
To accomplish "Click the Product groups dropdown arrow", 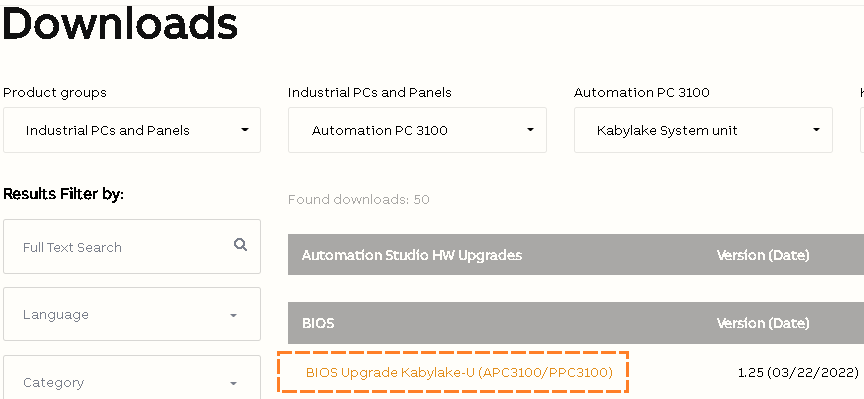I will pyautogui.click(x=245, y=130).
